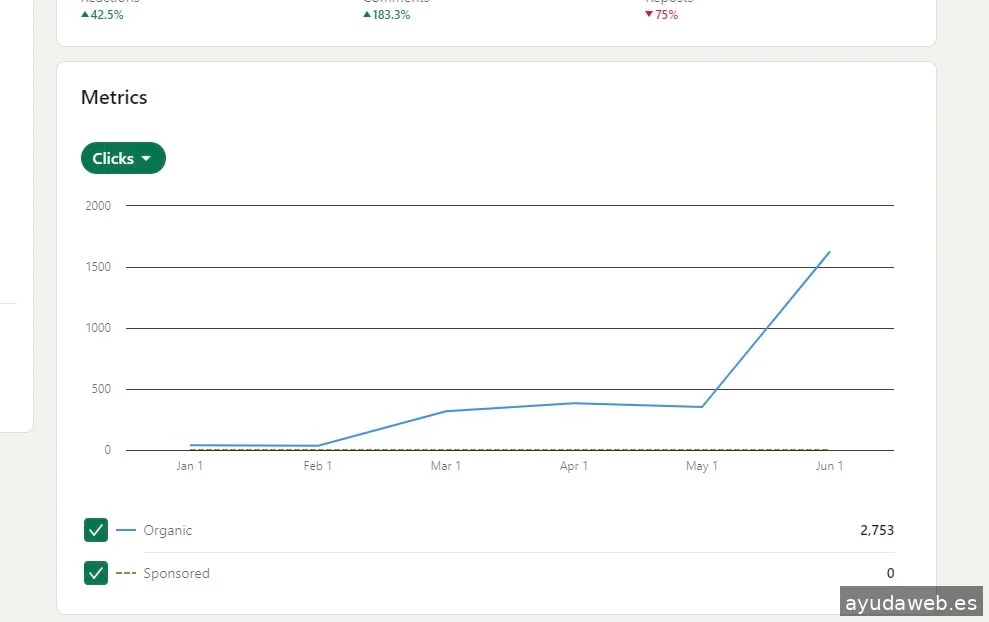The height and width of the screenshot is (622, 989).
Task: Click the dashed Sponsored line swatch in legend
Action: [x=126, y=573]
